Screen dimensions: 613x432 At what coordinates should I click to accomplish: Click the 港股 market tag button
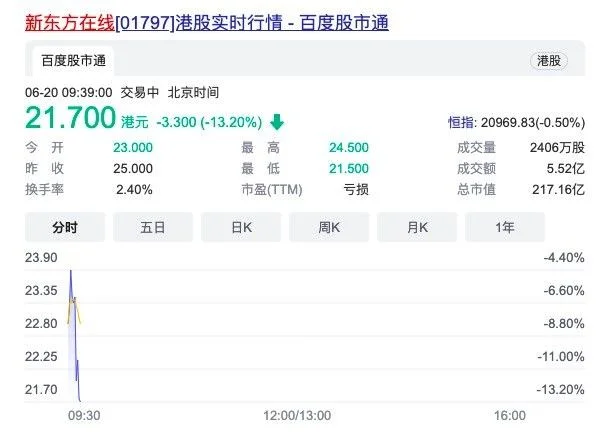[x=549, y=61]
